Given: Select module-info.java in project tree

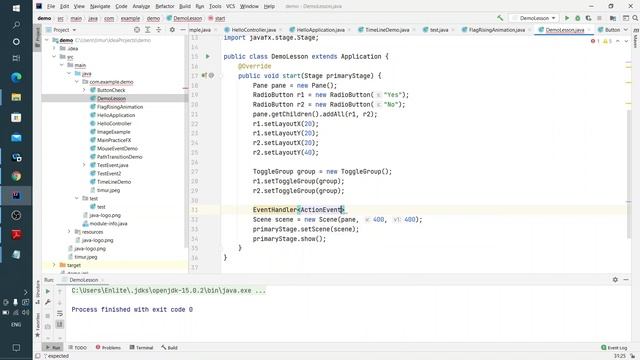Looking at the screenshot, I should pyautogui.click(x=105, y=223).
